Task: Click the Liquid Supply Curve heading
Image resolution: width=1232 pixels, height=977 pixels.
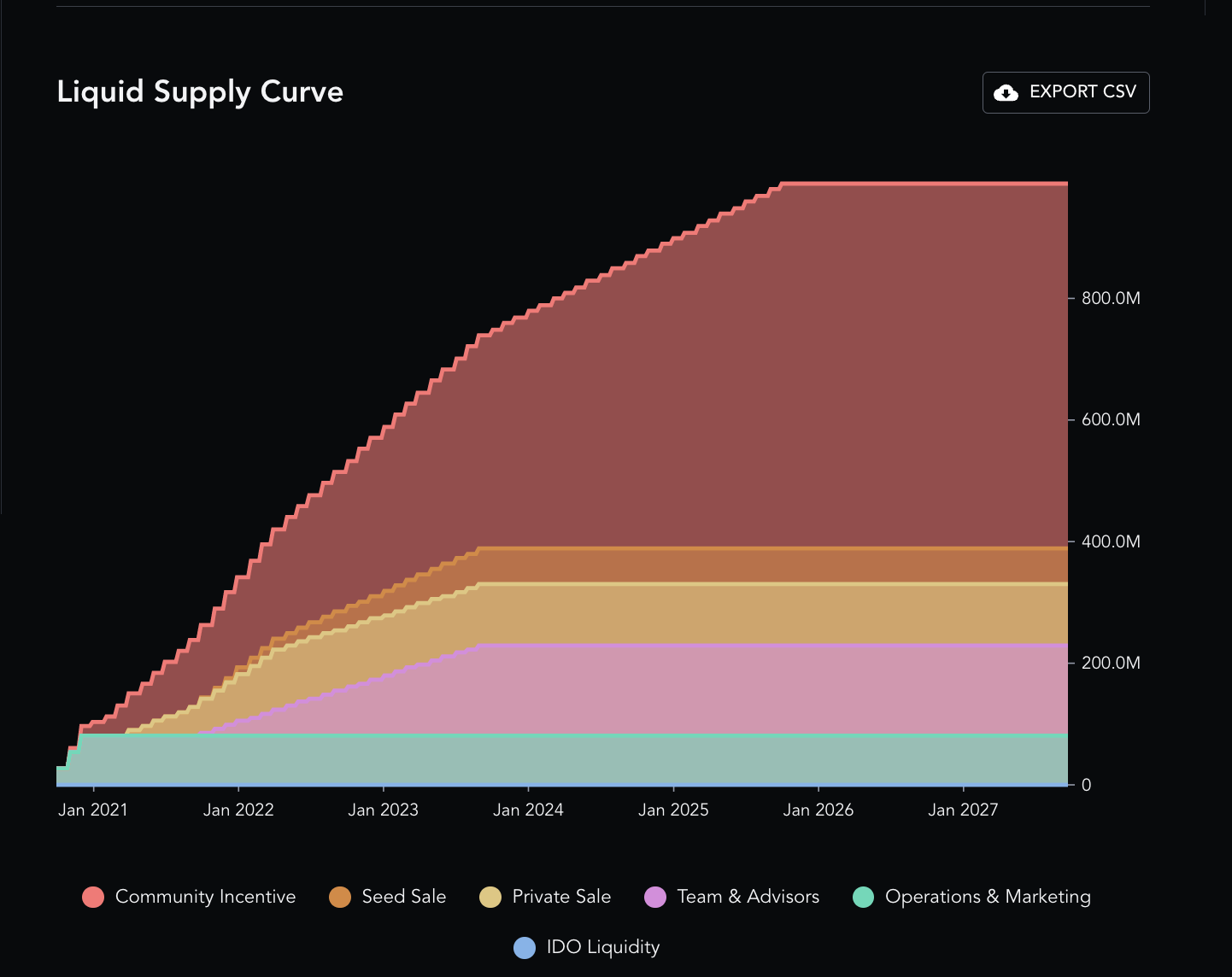Action: (x=200, y=92)
